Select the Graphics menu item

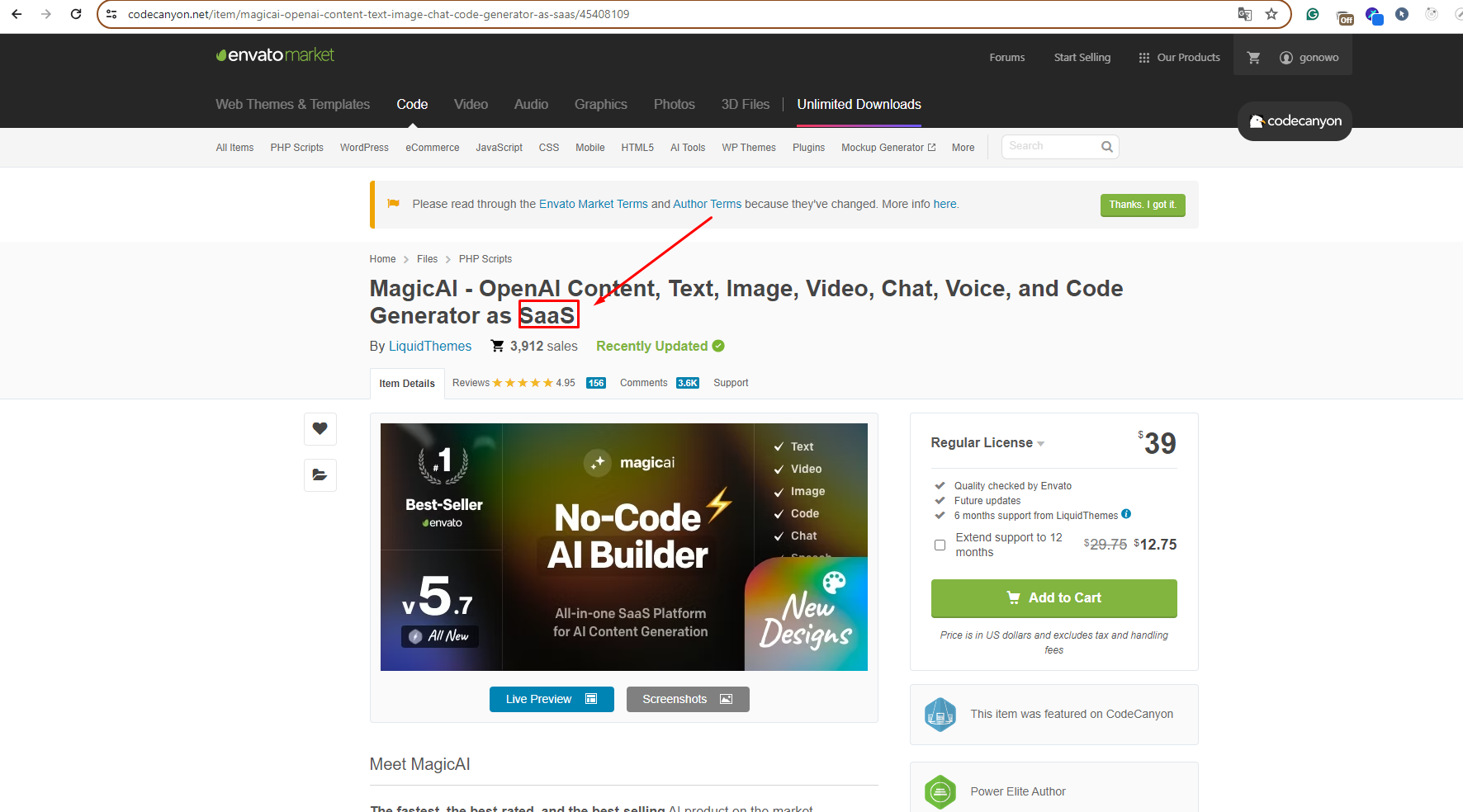click(601, 104)
